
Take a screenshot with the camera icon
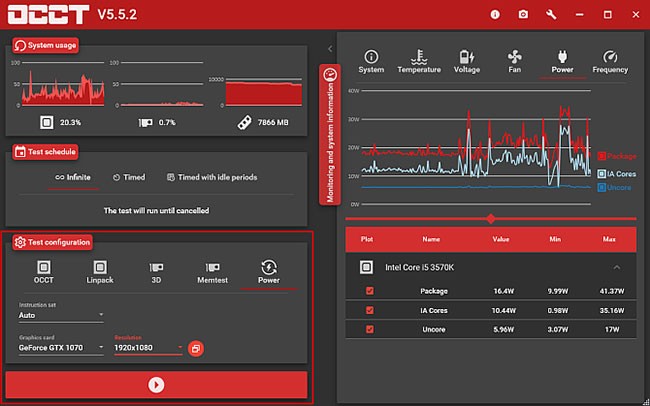(523, 14)
